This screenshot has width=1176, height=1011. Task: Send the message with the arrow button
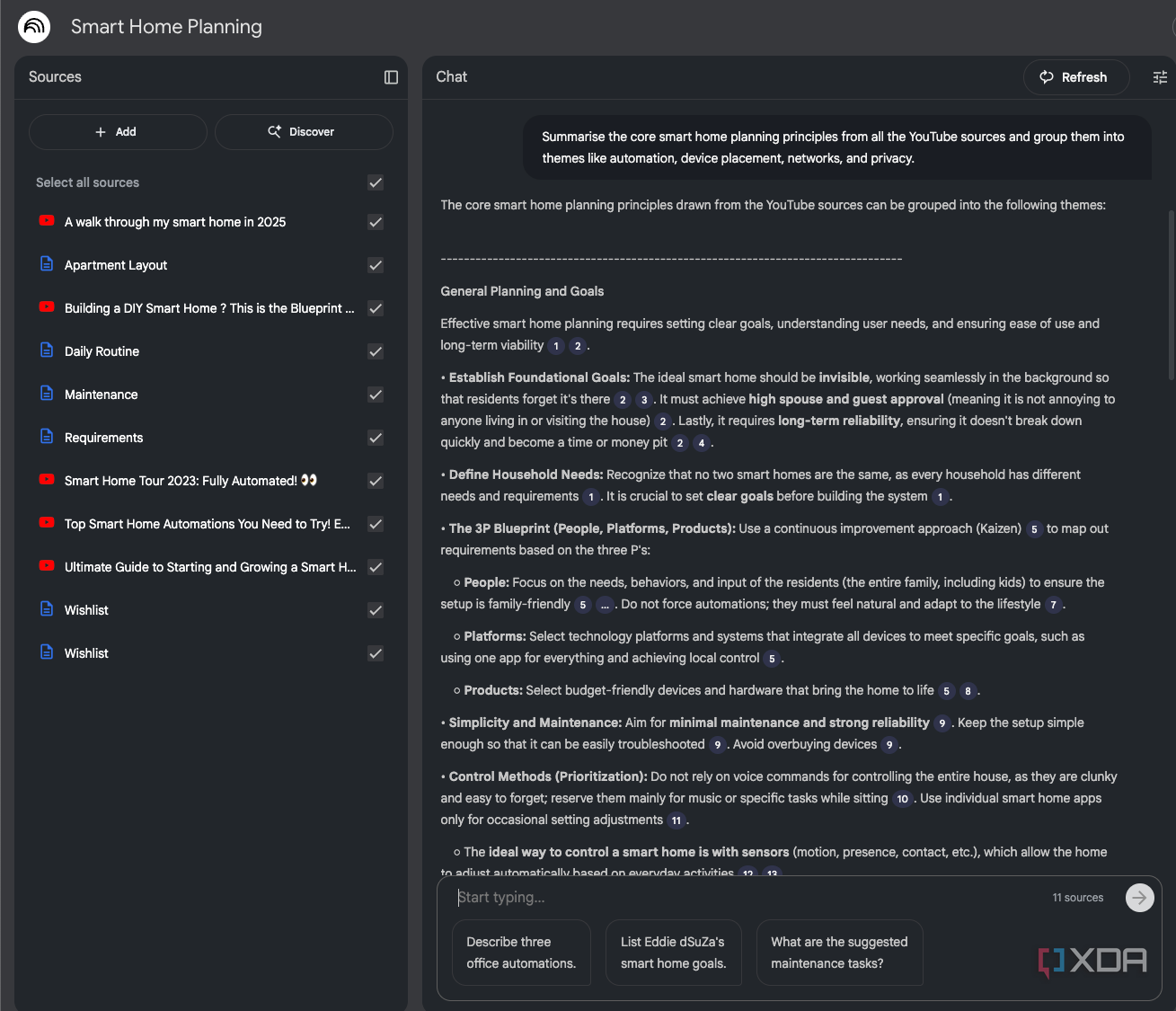click(x=1139, y=897)
